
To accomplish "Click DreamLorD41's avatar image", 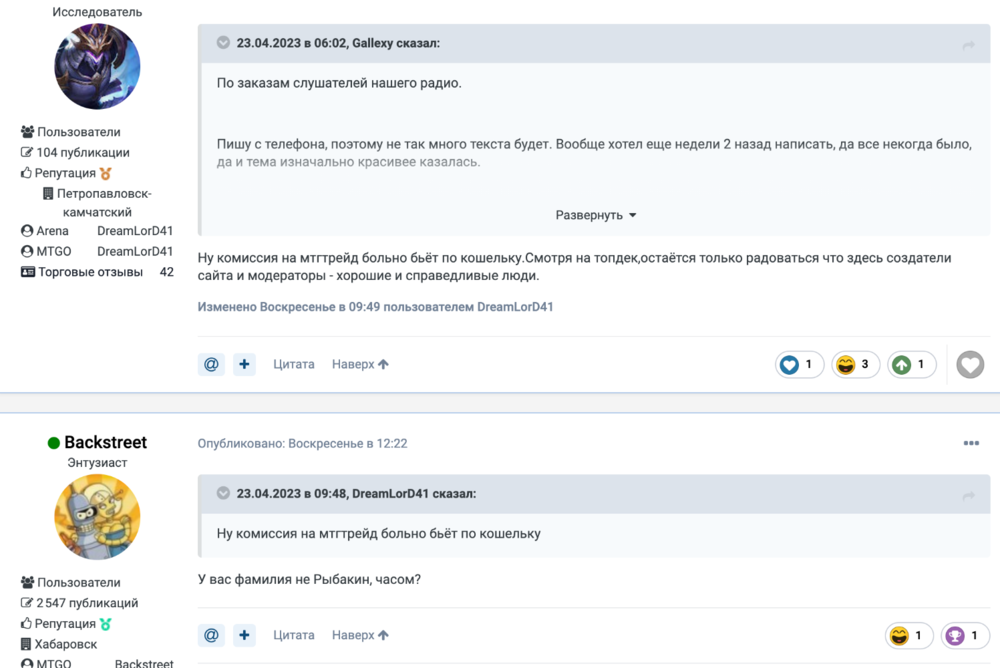I will click(x=97, y=66).
